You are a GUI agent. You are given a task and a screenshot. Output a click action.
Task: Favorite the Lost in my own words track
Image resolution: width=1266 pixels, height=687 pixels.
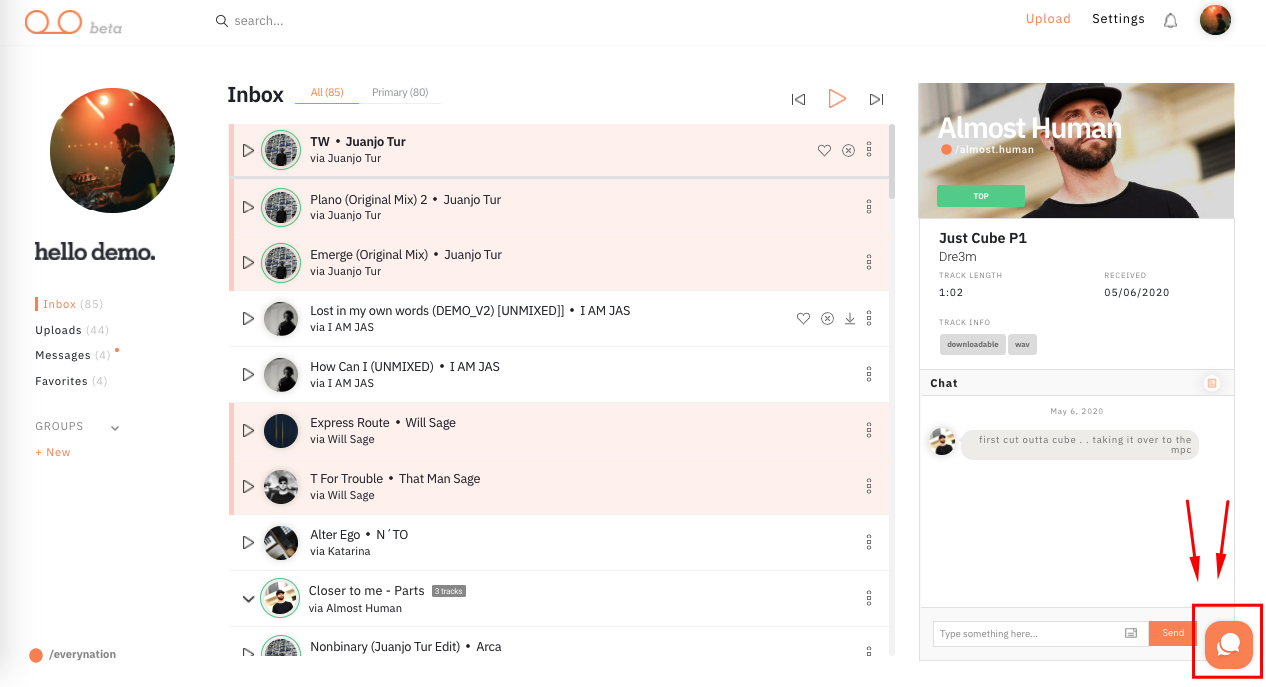[x=803, y=319]
